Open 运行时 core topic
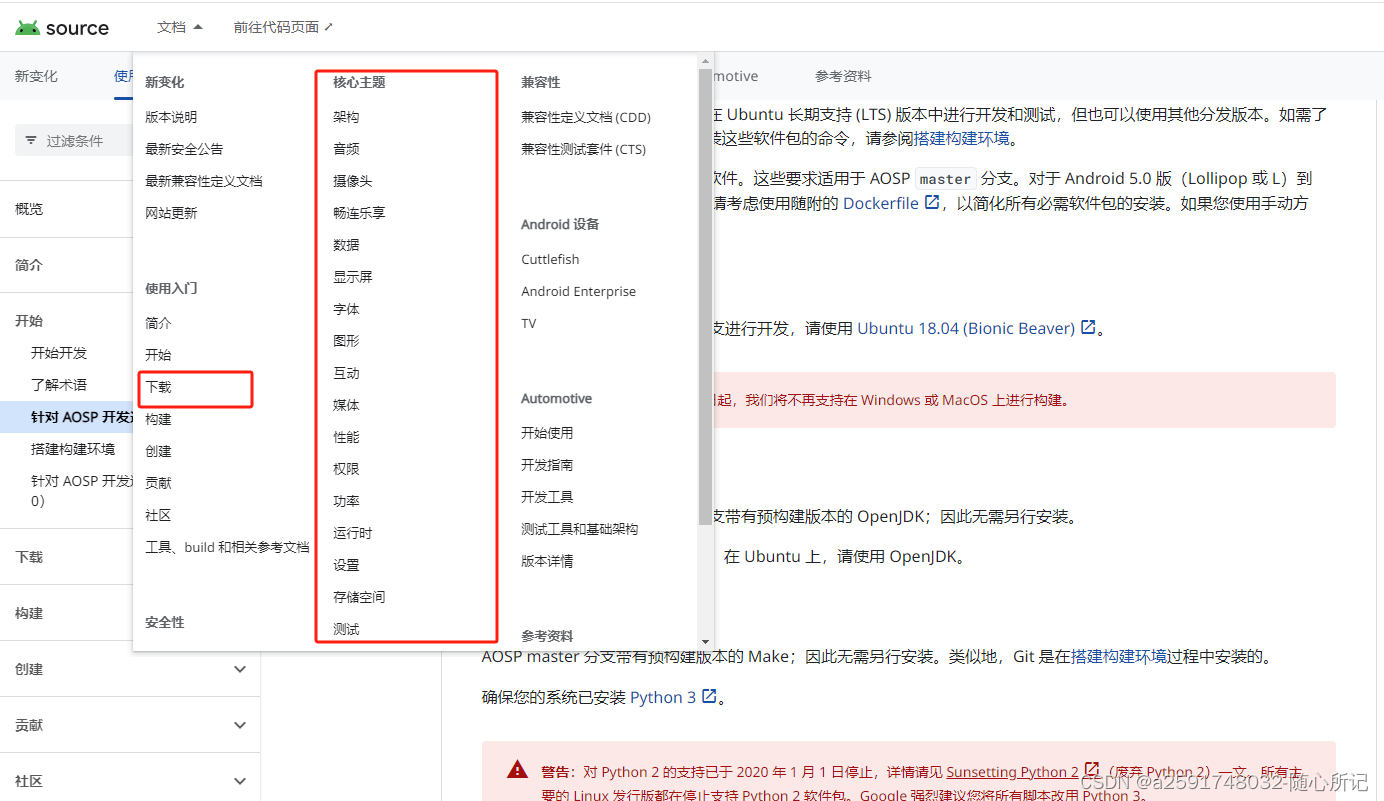Image resolution: width=1384 pixels, height=801 pixels. click(x=352, y=533)
